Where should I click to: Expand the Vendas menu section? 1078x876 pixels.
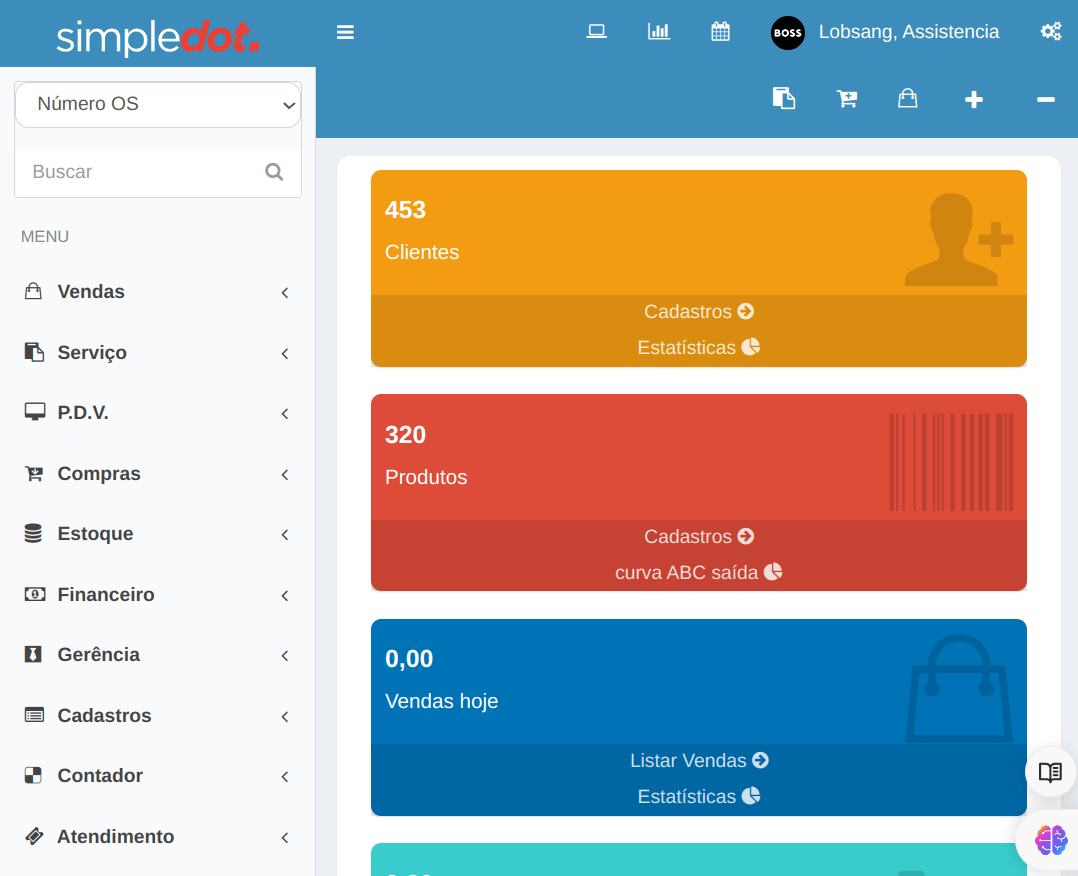(x=91, y=291)
